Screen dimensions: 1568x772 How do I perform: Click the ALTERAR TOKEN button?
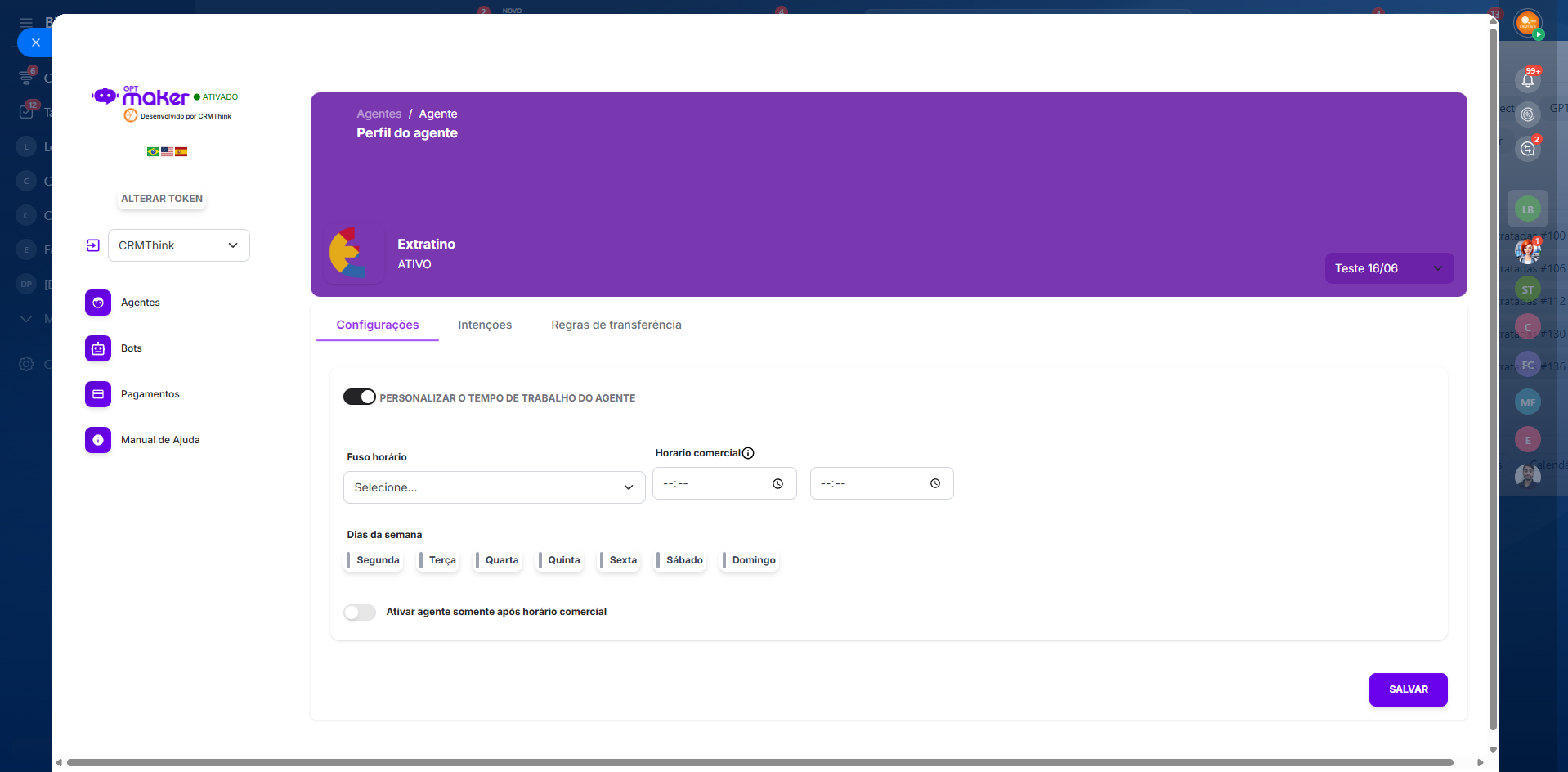coord(162,199)
